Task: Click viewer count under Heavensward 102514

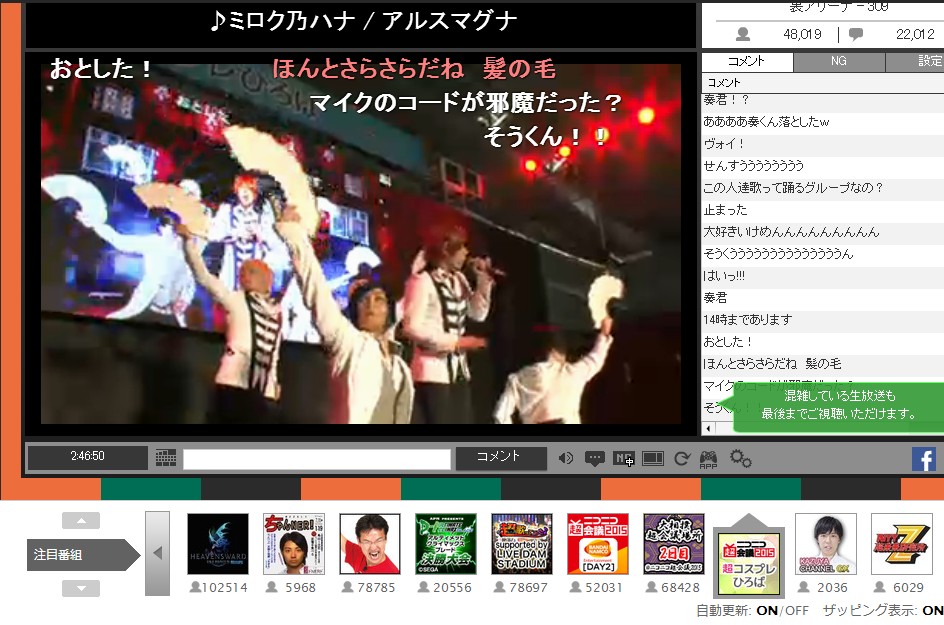Action: click(218, 588)
